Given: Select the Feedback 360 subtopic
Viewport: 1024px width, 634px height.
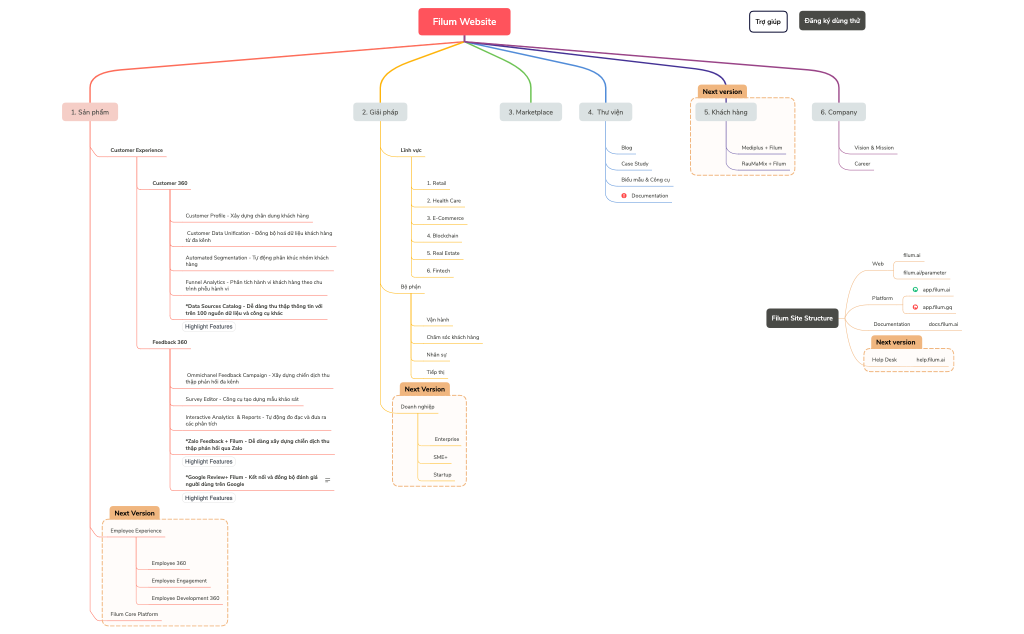Looking at the screenshot, I should tap(170, 342).
